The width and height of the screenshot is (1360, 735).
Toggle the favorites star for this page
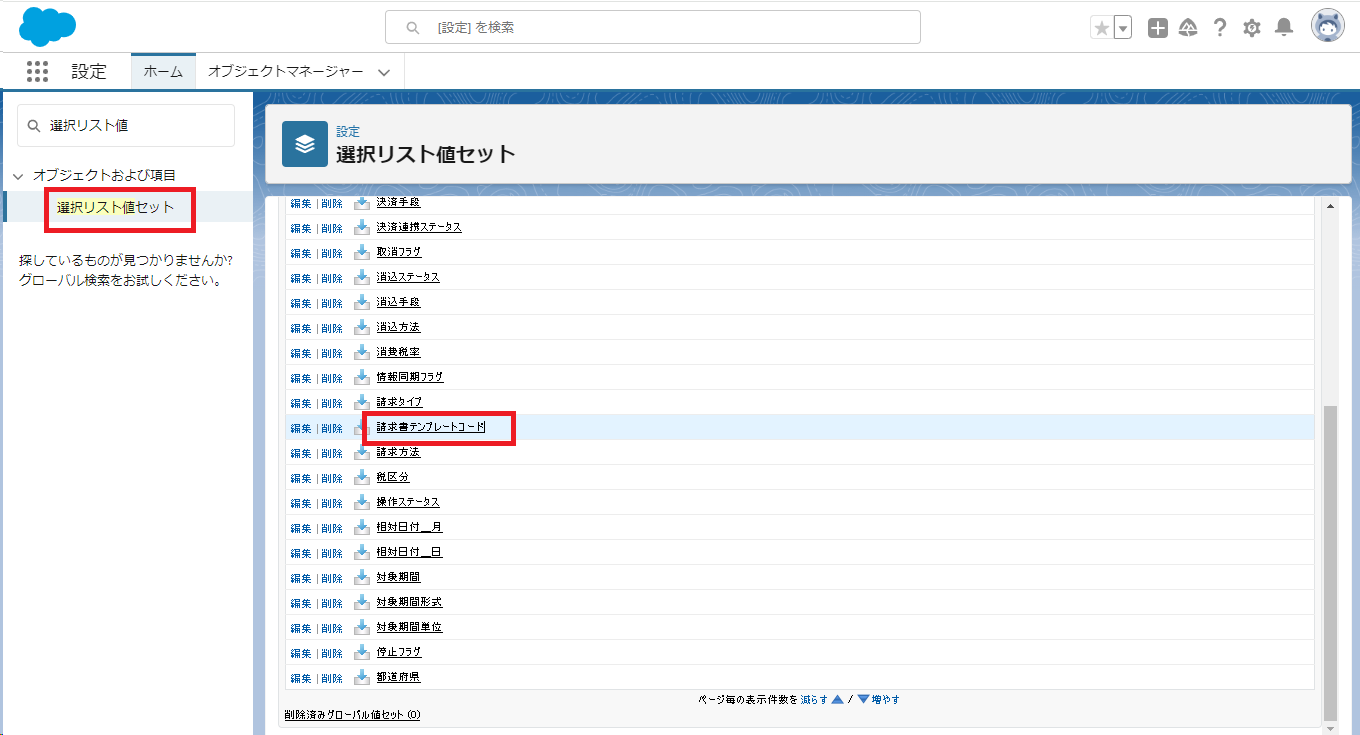(1102, 28)
